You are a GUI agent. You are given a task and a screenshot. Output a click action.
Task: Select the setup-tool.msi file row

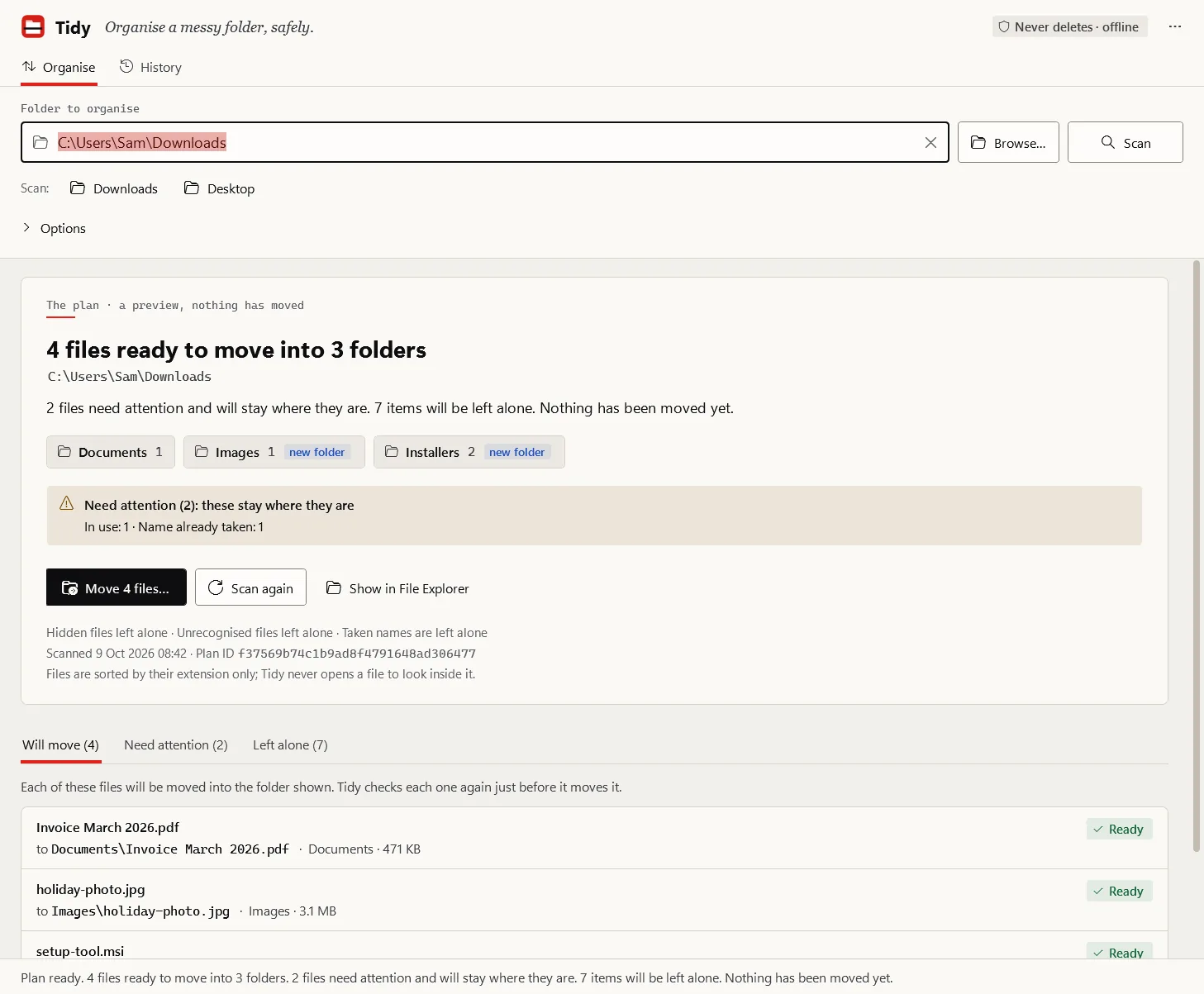tap(594, 945)
